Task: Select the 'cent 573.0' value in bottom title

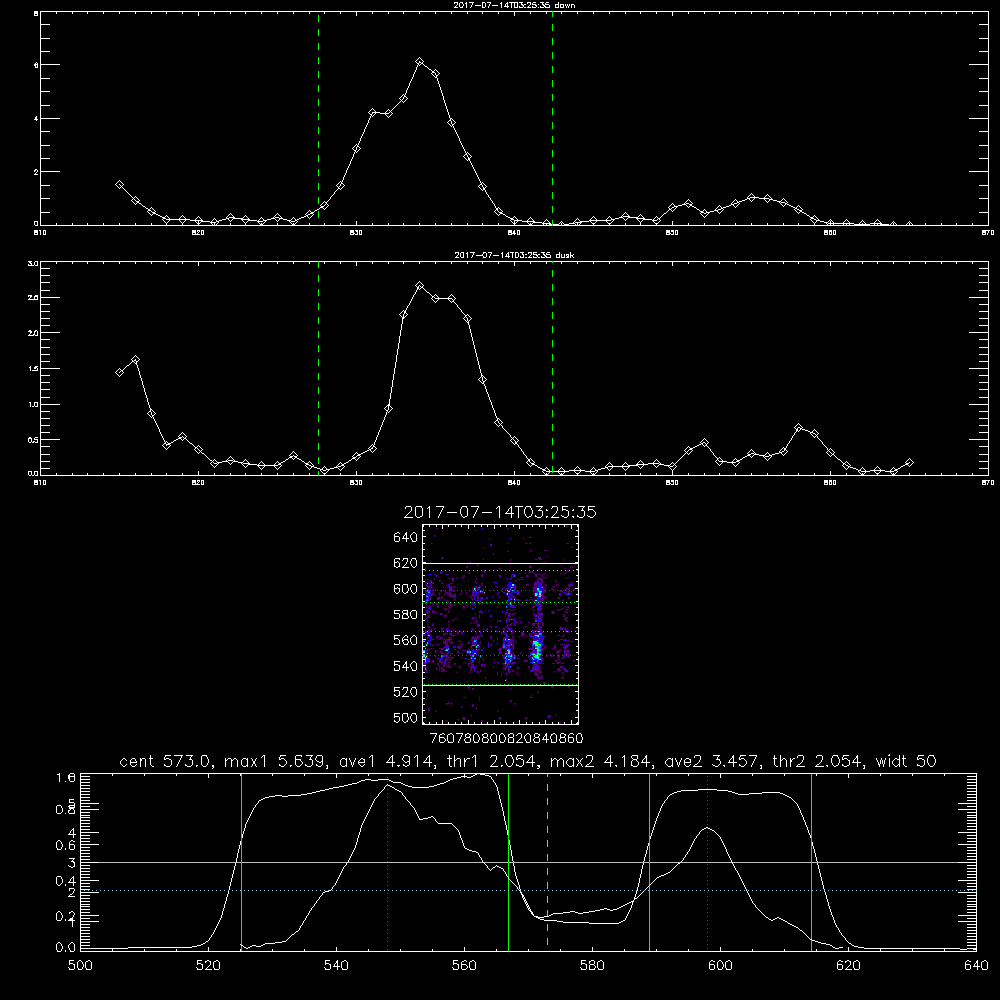Action: click(168, 761)
